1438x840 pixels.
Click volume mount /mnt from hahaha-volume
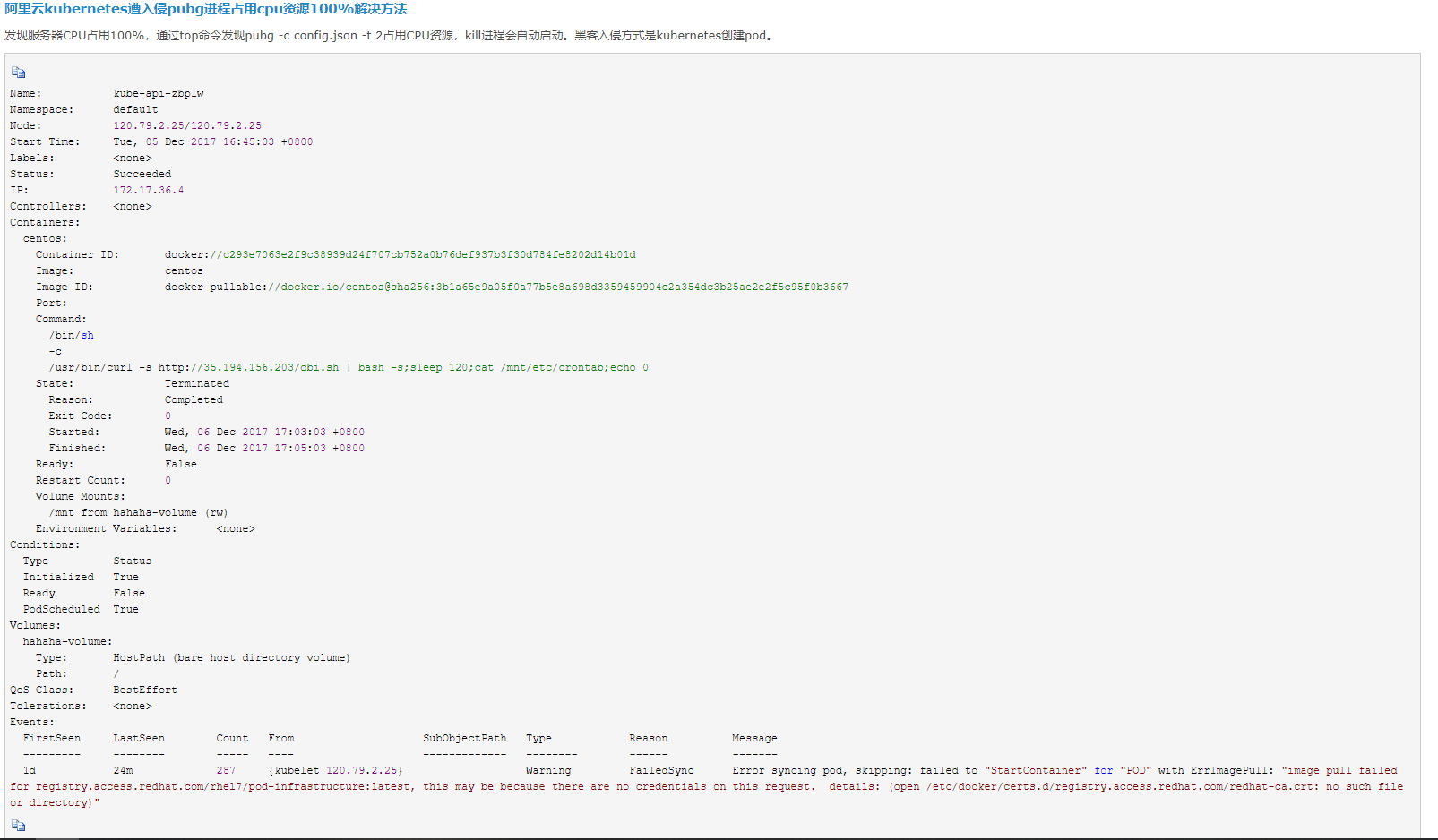point(139,512)
